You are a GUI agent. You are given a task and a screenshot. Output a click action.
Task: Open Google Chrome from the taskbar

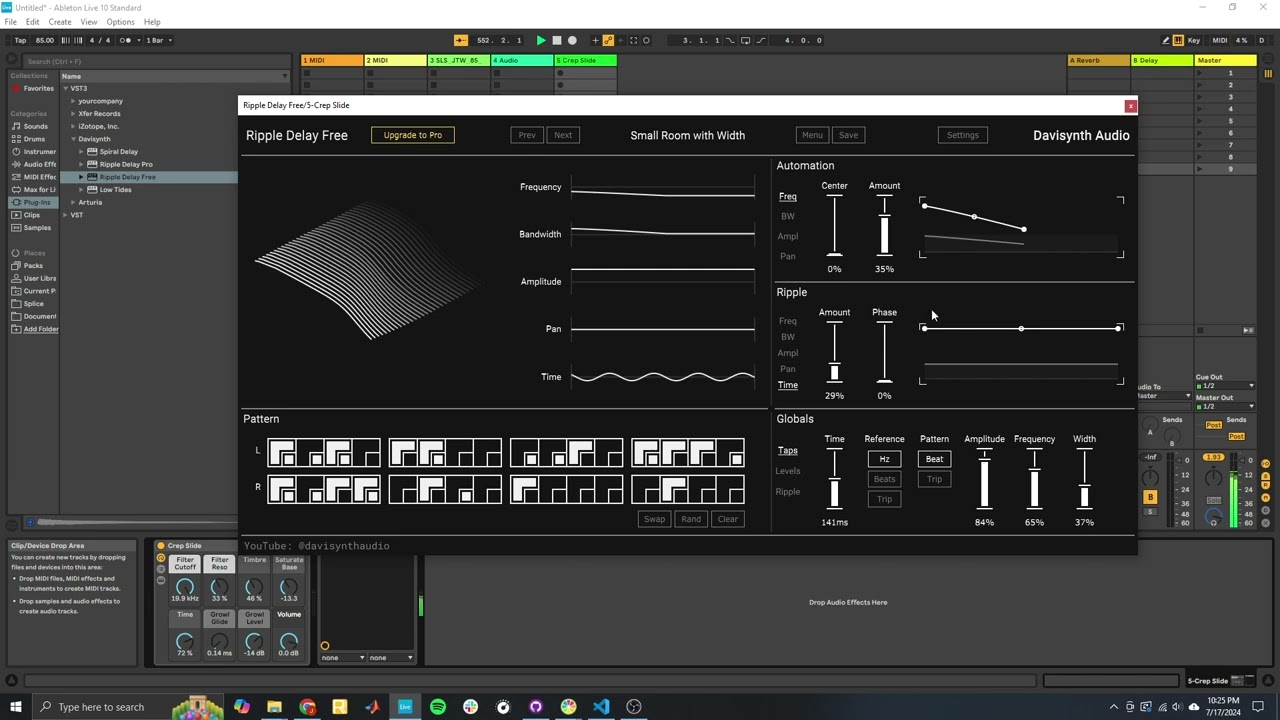pyautogui.click(x=307, y=707)
